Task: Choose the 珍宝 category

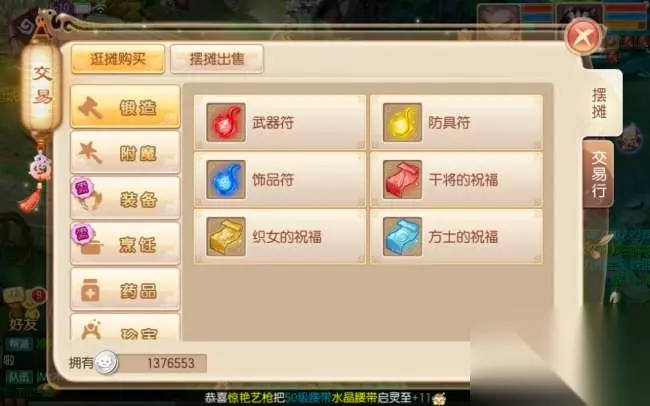Action: (x=126, y=328)
